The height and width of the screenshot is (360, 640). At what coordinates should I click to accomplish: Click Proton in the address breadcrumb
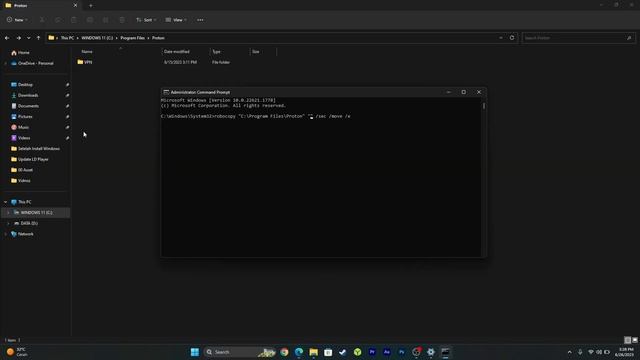click(x=158, y=38)
